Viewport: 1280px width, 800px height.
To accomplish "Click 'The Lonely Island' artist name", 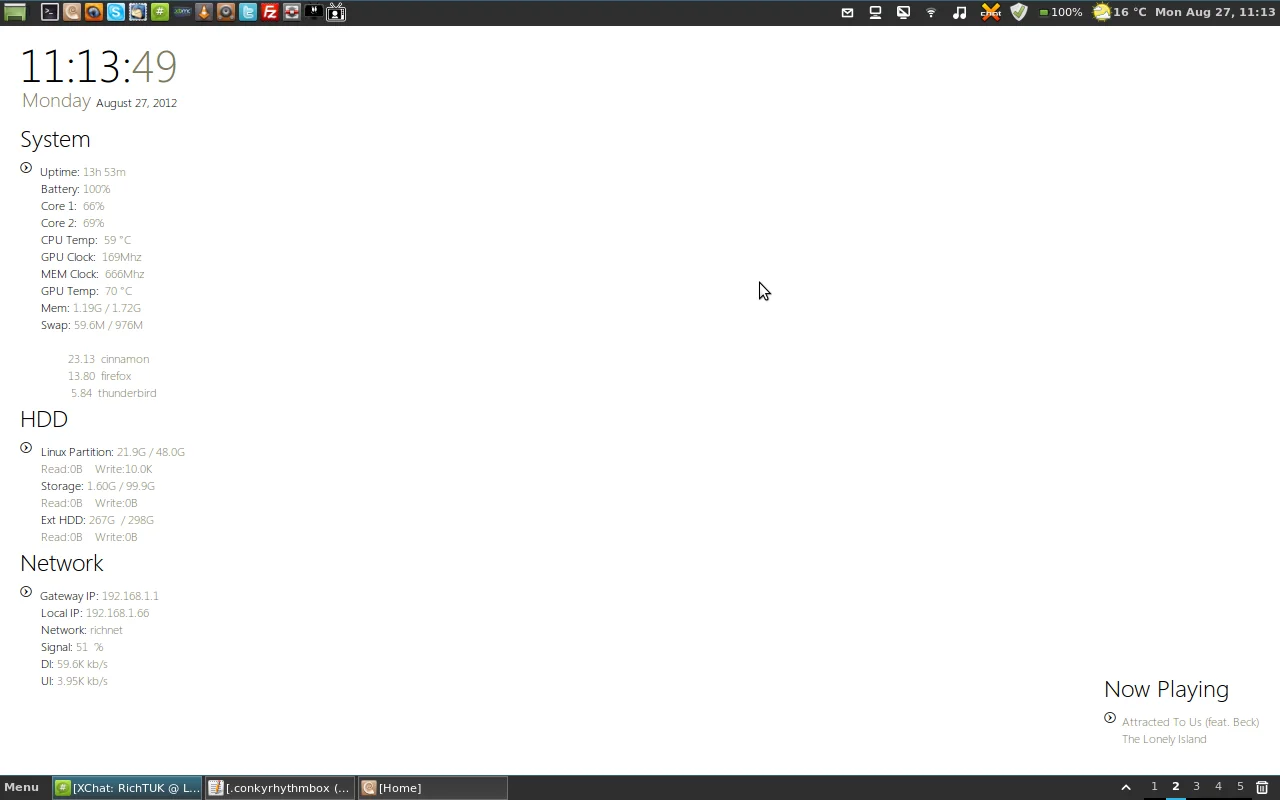I will (1164, 739).
